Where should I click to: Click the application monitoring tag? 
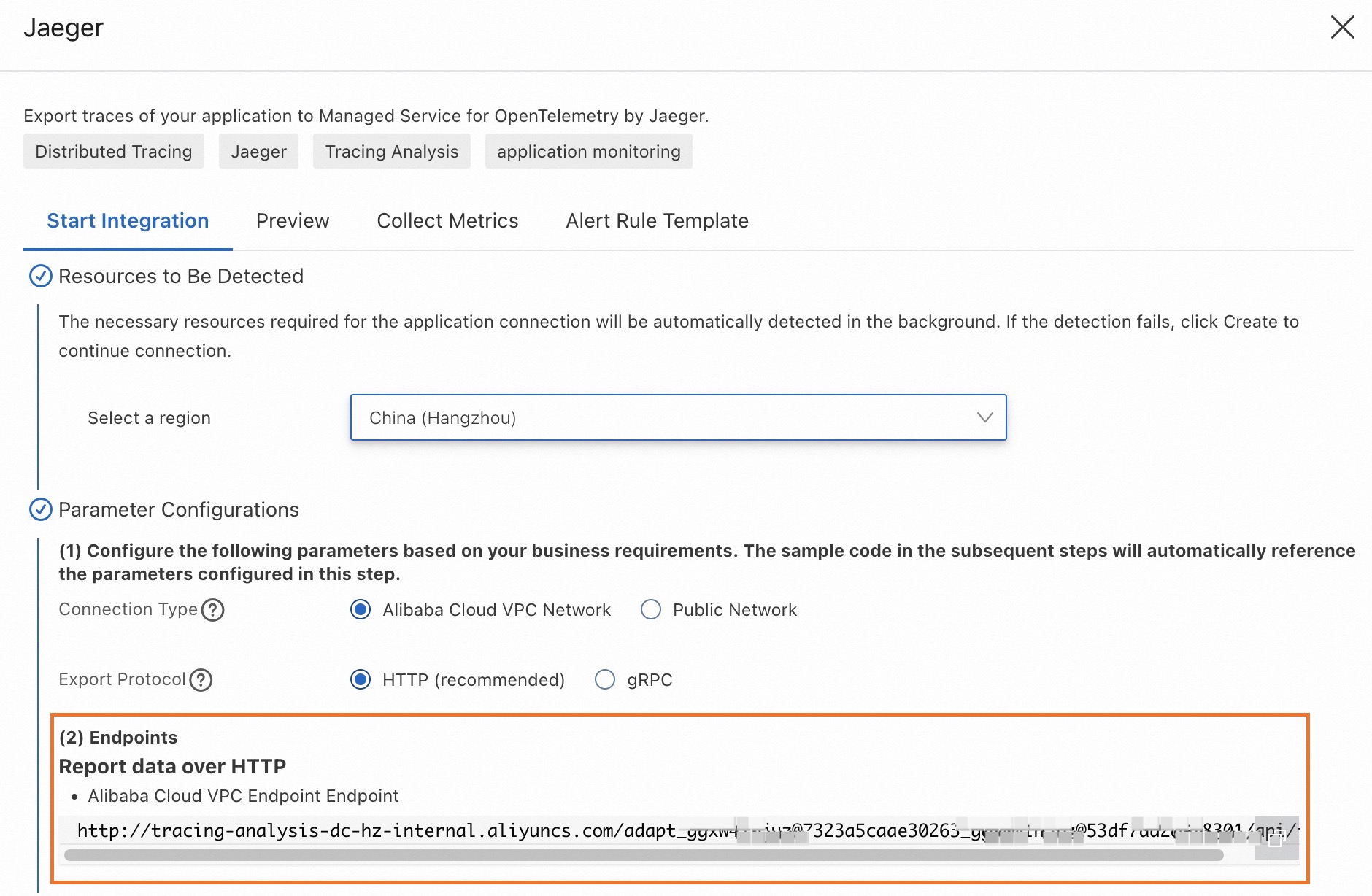coord(588,151)
